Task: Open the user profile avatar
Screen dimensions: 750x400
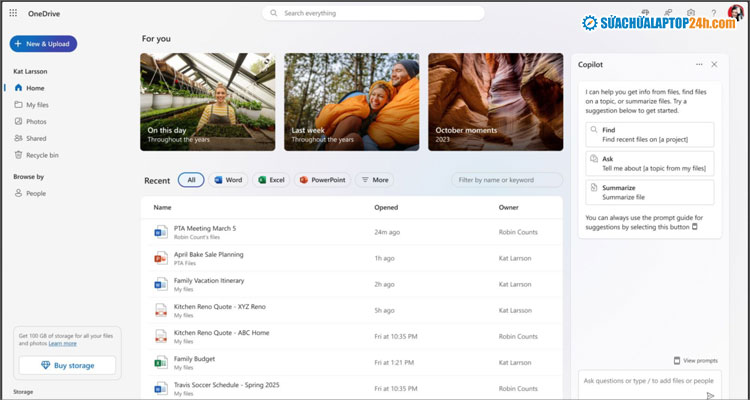Action: click(x=736, y=13)
